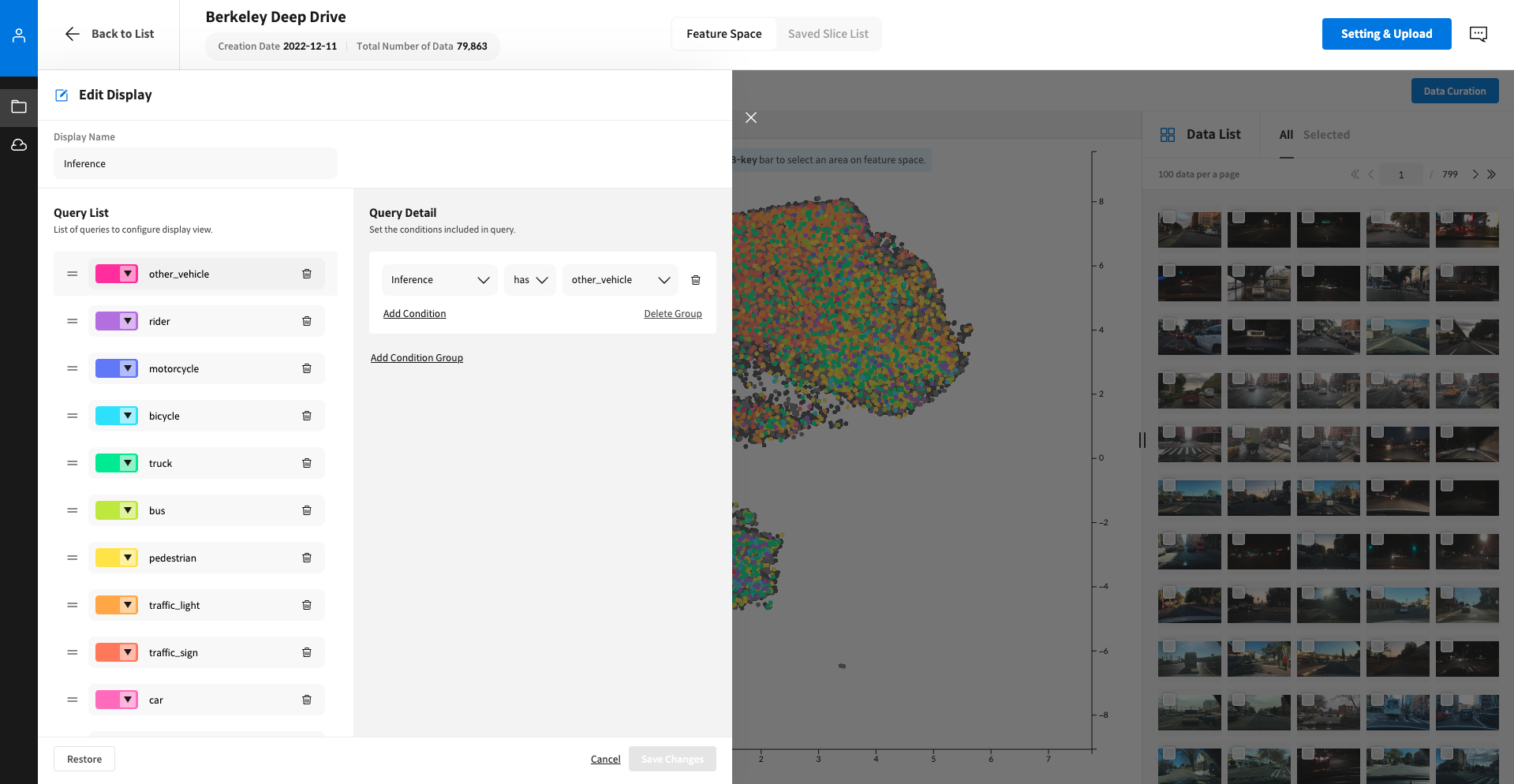Delete the traffic_sign query
The image size is (1514, 784).
[x=307, y=652]
